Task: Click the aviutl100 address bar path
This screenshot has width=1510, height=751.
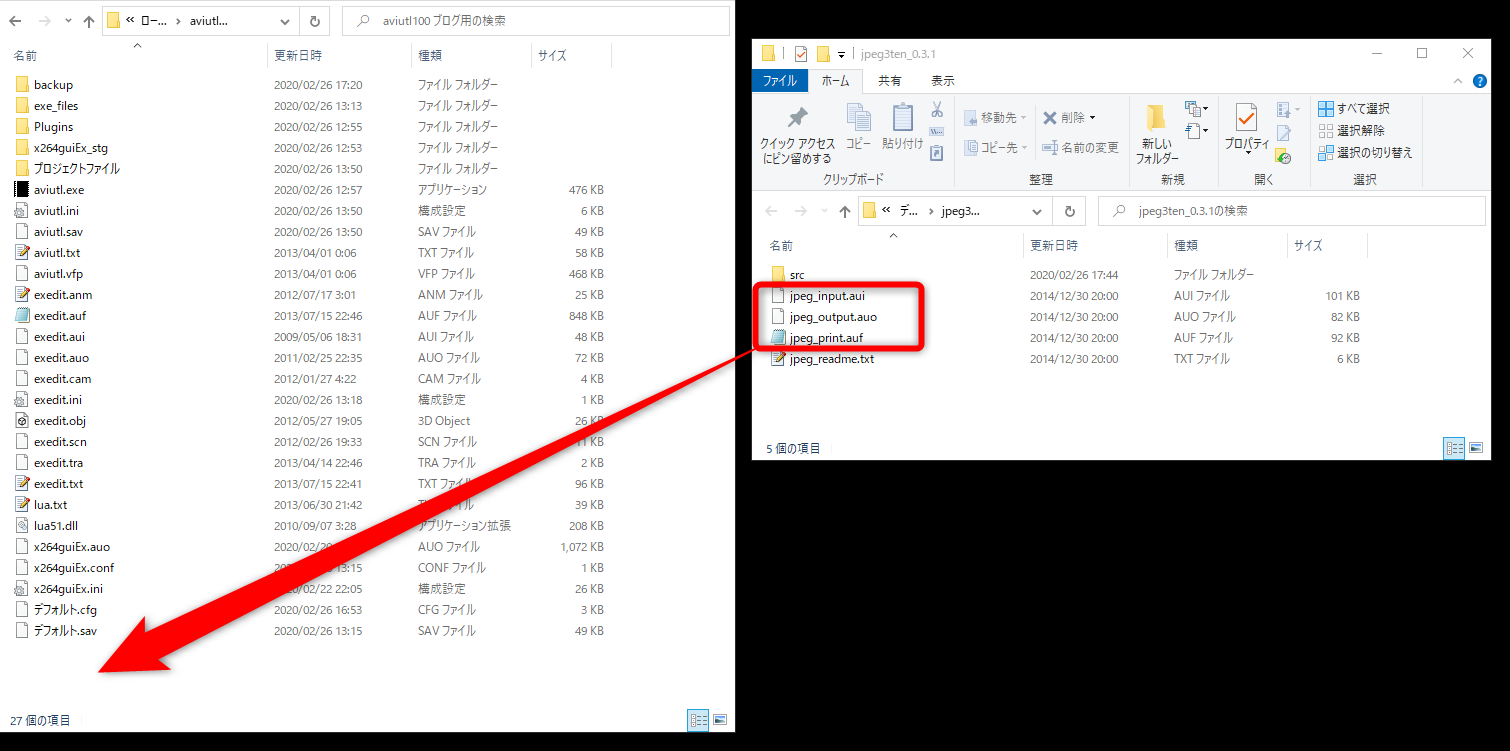Action: point(199,20)
